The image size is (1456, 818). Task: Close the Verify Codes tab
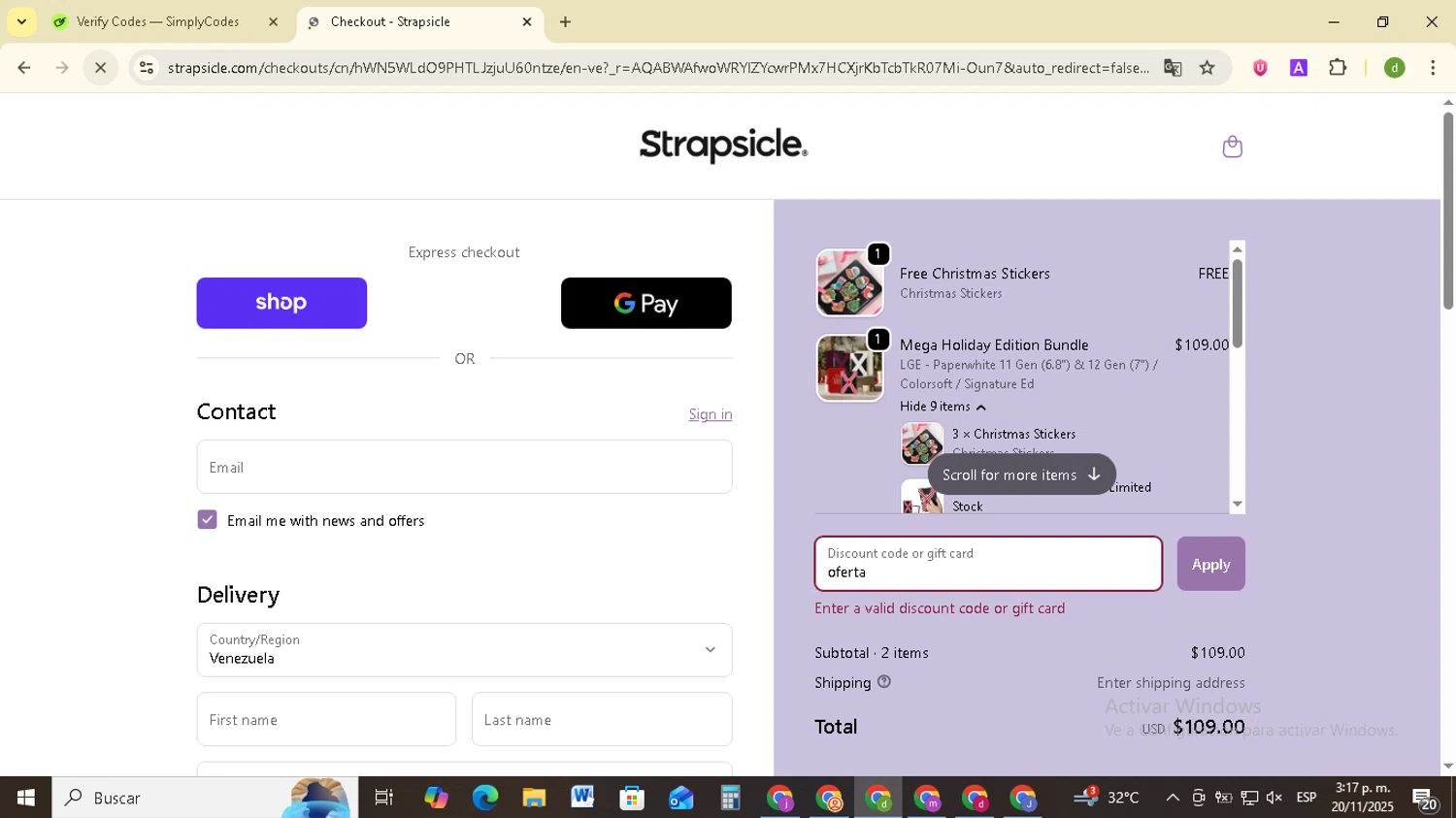click(273, 21)
